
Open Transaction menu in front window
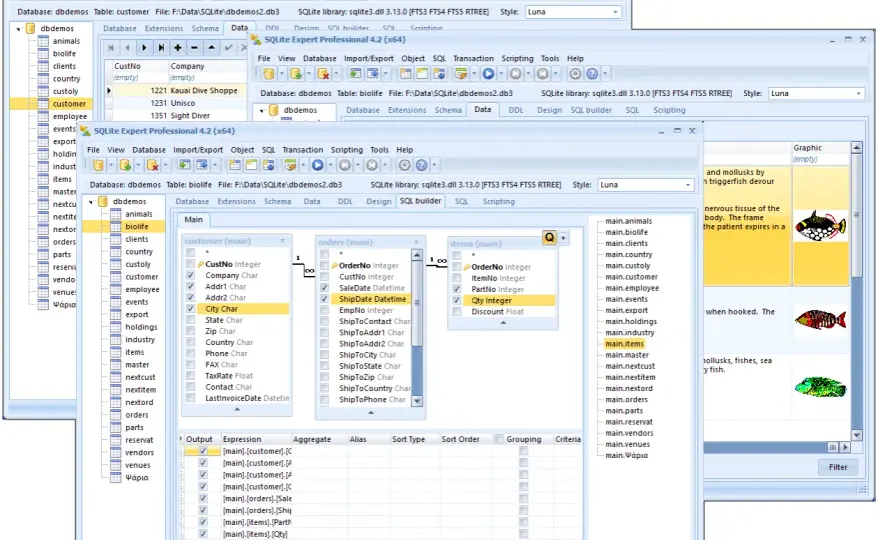tap(303, 150)
